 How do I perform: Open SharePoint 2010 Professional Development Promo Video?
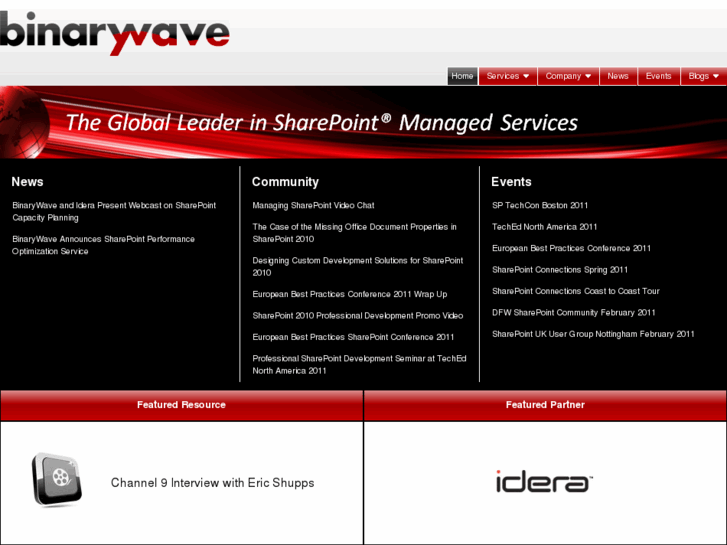tap(358, 316)
